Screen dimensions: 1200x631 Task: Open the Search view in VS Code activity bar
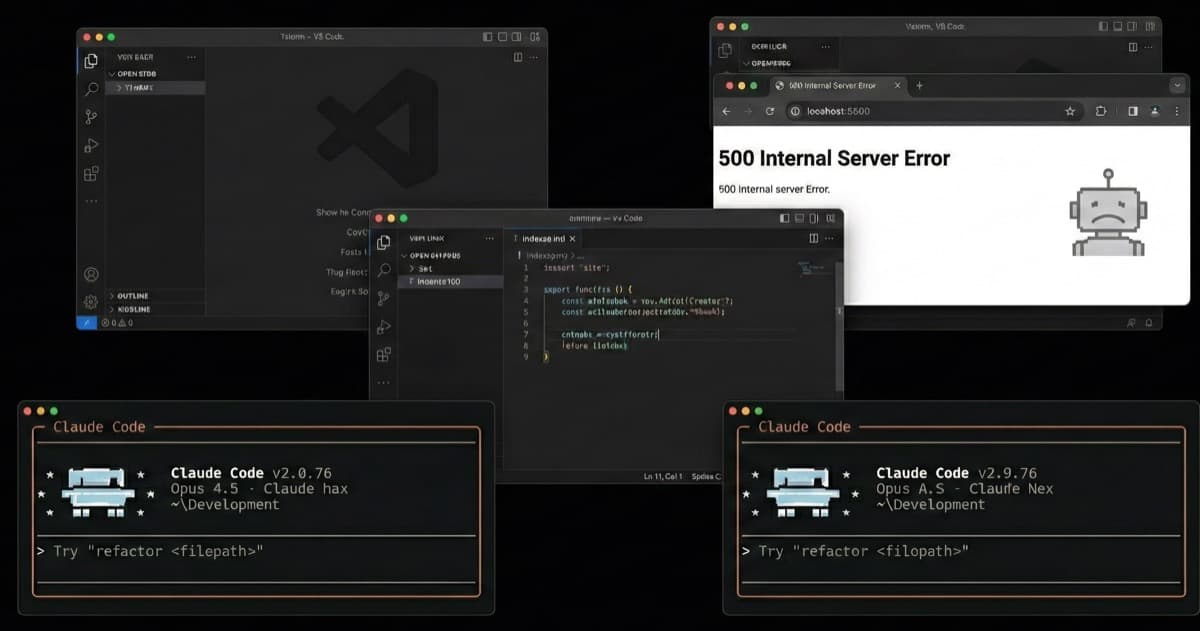(x=91, y=88)
